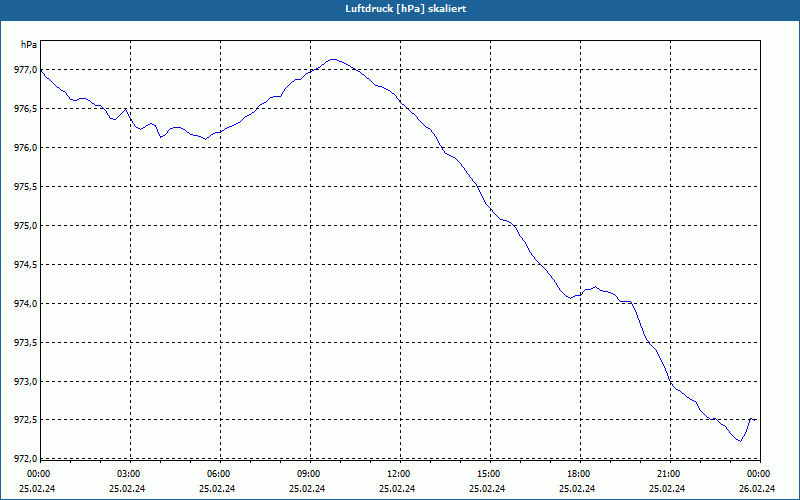Select the 976,0 axis value
Image resolution: width=800 pixels, height=500 pixels.
click(x=25, y=147)
